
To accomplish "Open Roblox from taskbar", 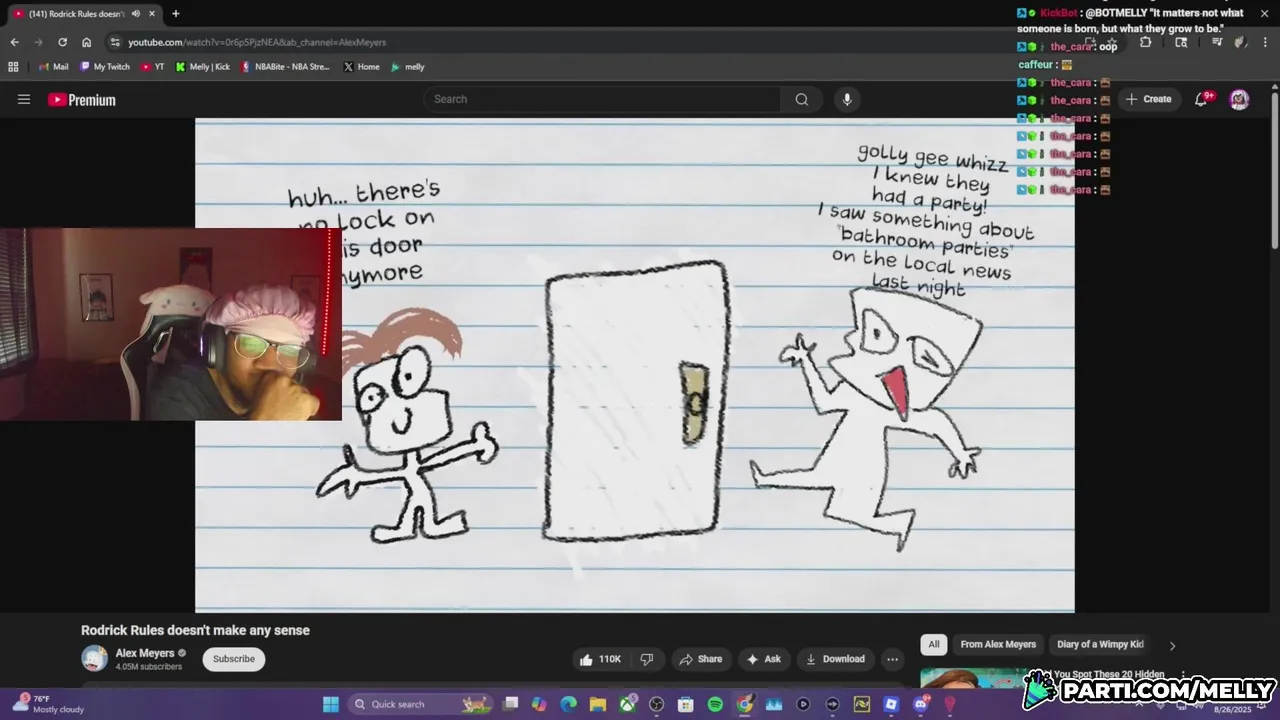I will pos(891,704).
